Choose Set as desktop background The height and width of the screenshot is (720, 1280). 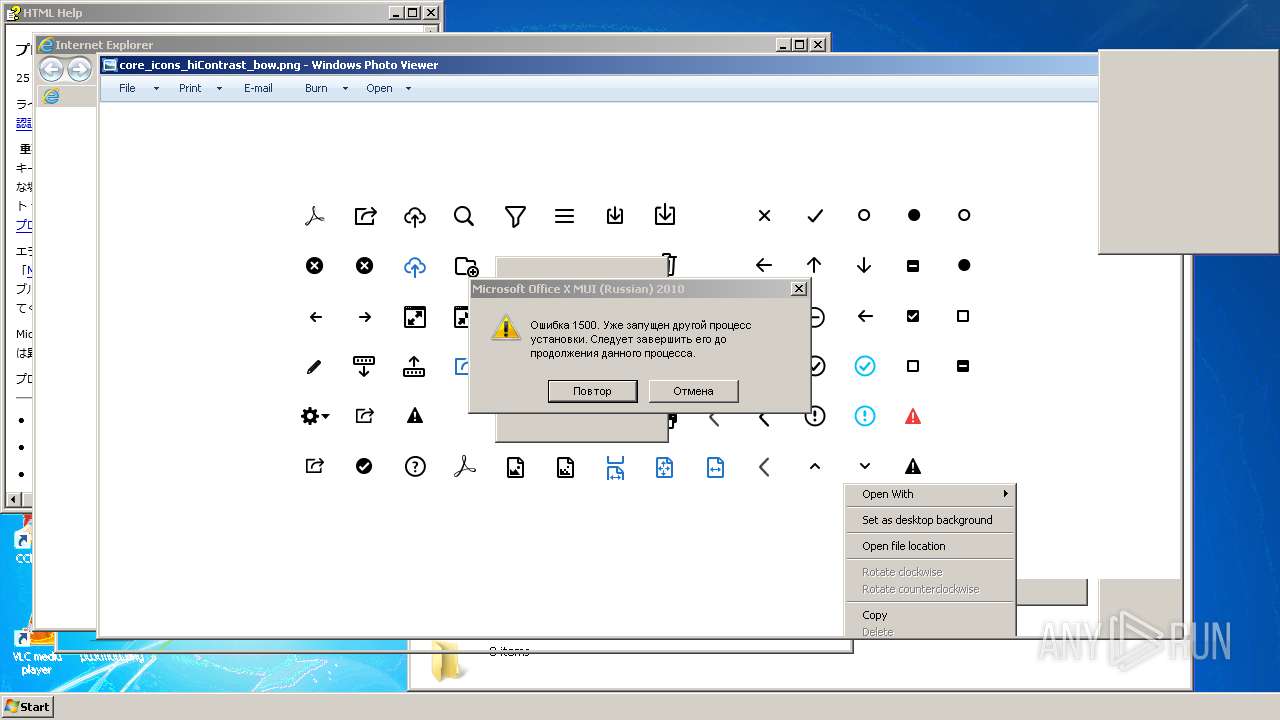930,520
